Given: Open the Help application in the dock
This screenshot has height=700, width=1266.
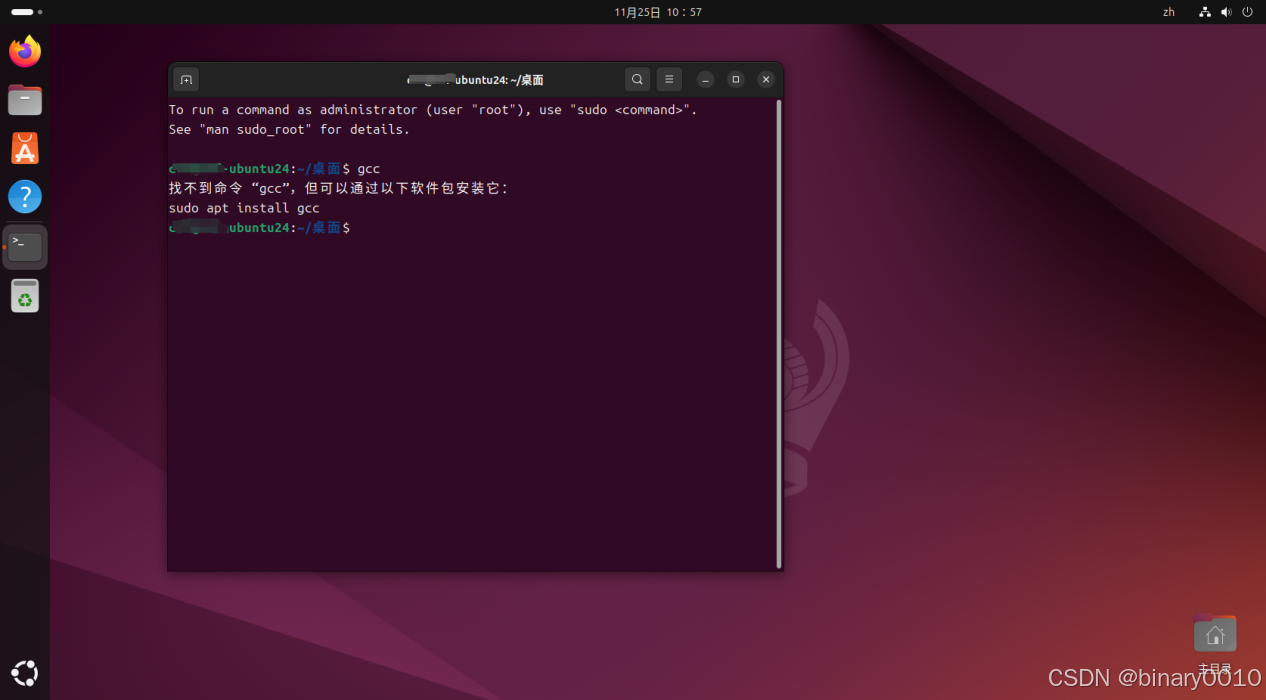Looking at the screenshot, I should point(25,196).
